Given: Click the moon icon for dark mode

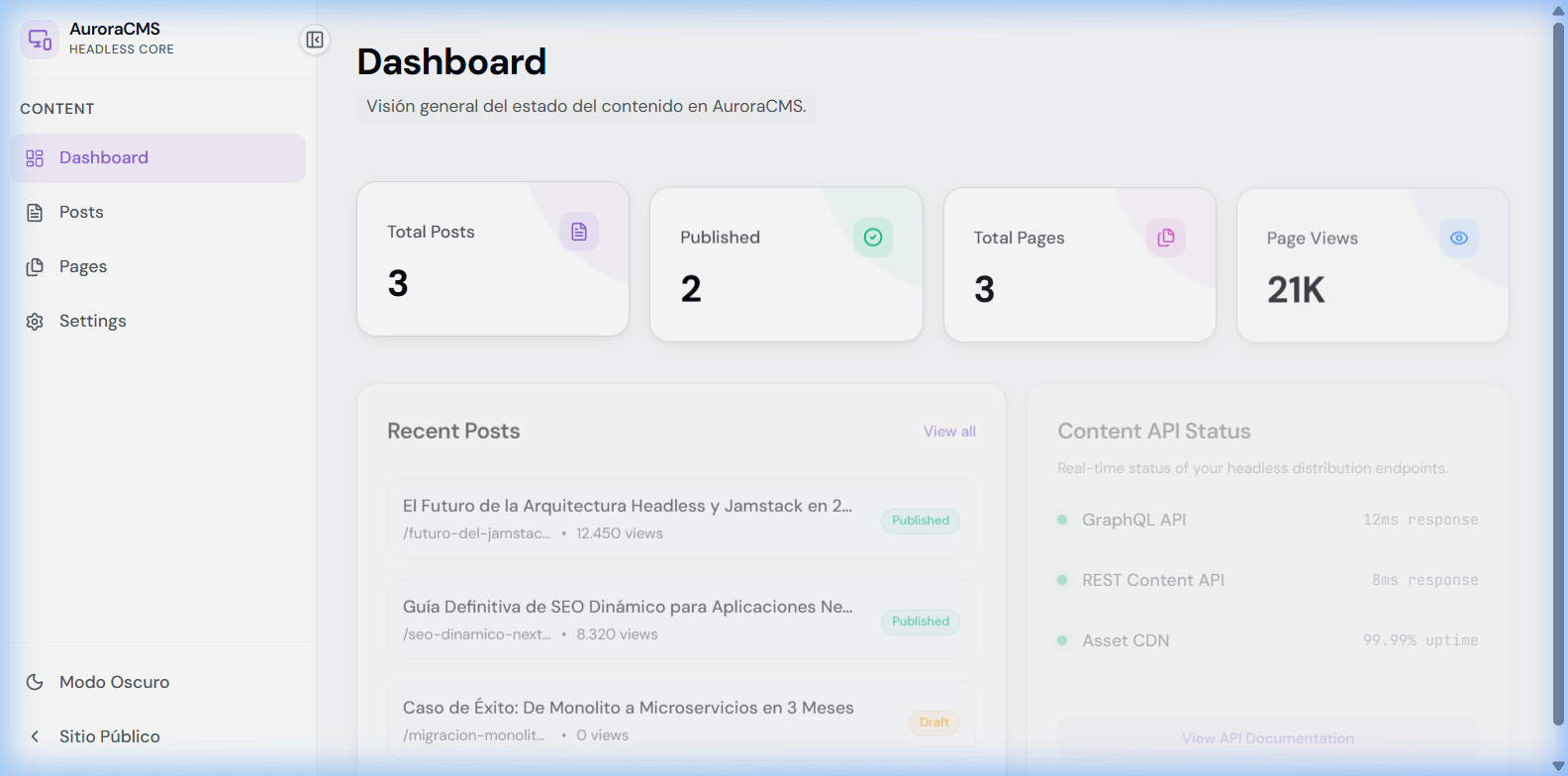Looking at the screenshot, I should [x=35, y=682].
